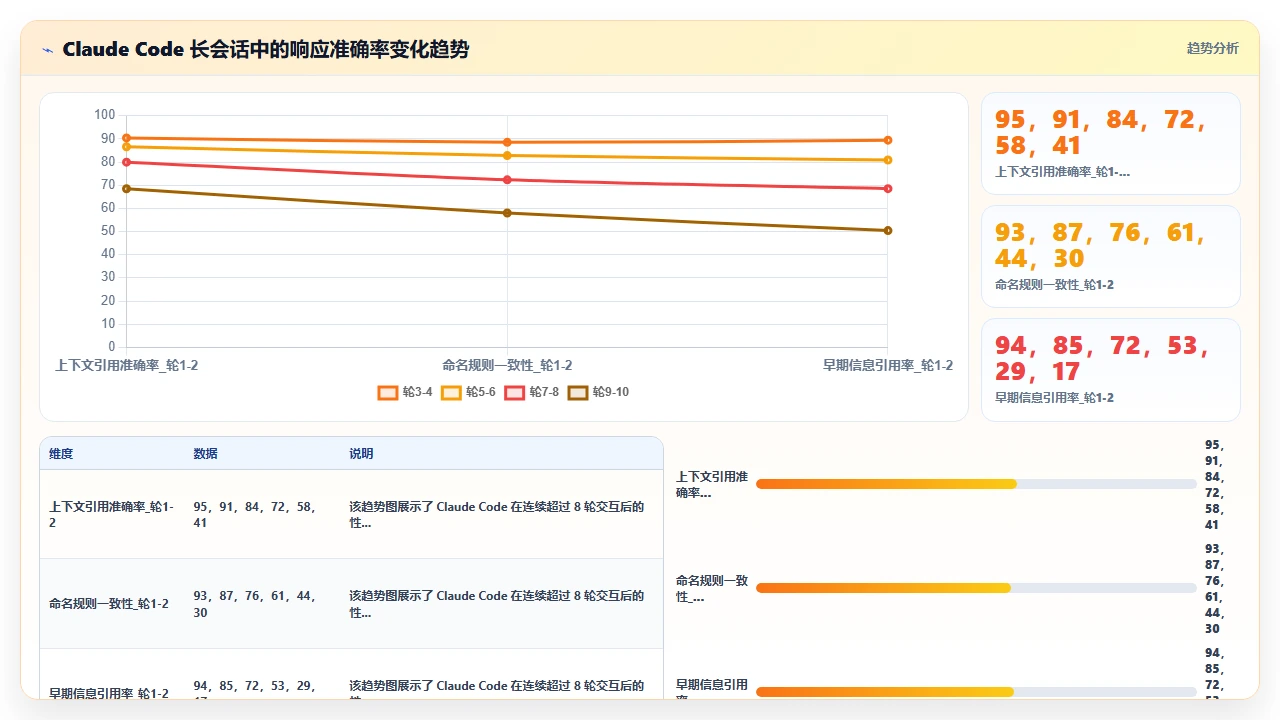Open the 94, 85, 72 stat card

pos(1110,369)
